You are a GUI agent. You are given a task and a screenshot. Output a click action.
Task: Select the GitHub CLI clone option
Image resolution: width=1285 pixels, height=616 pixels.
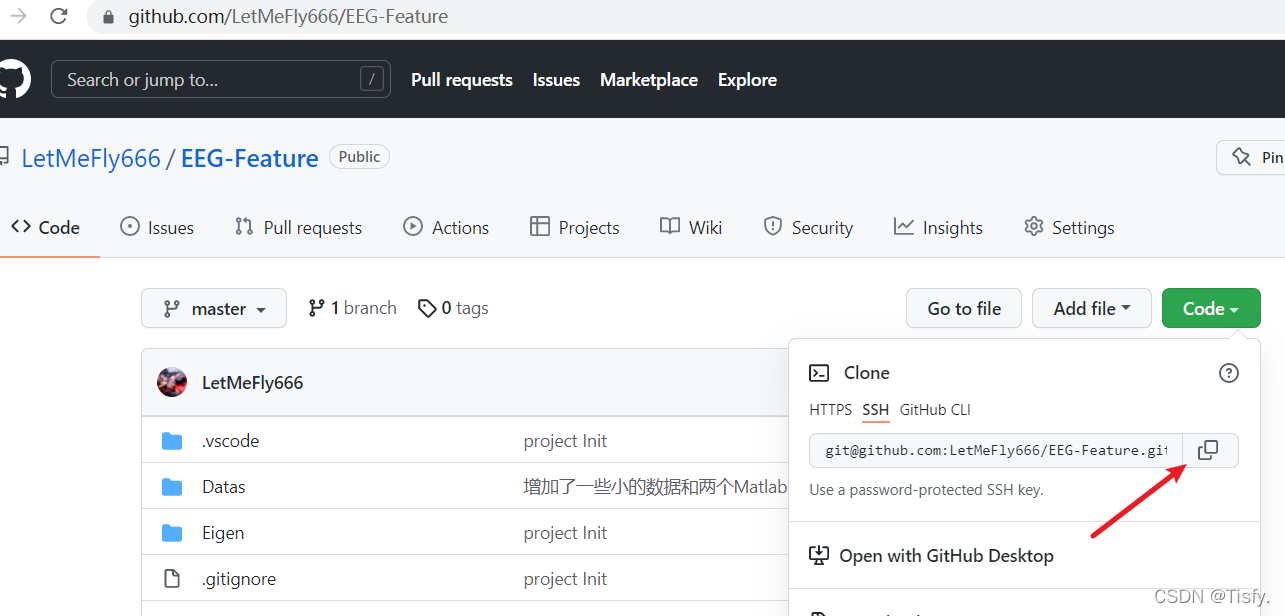click(x=935, y=410)
